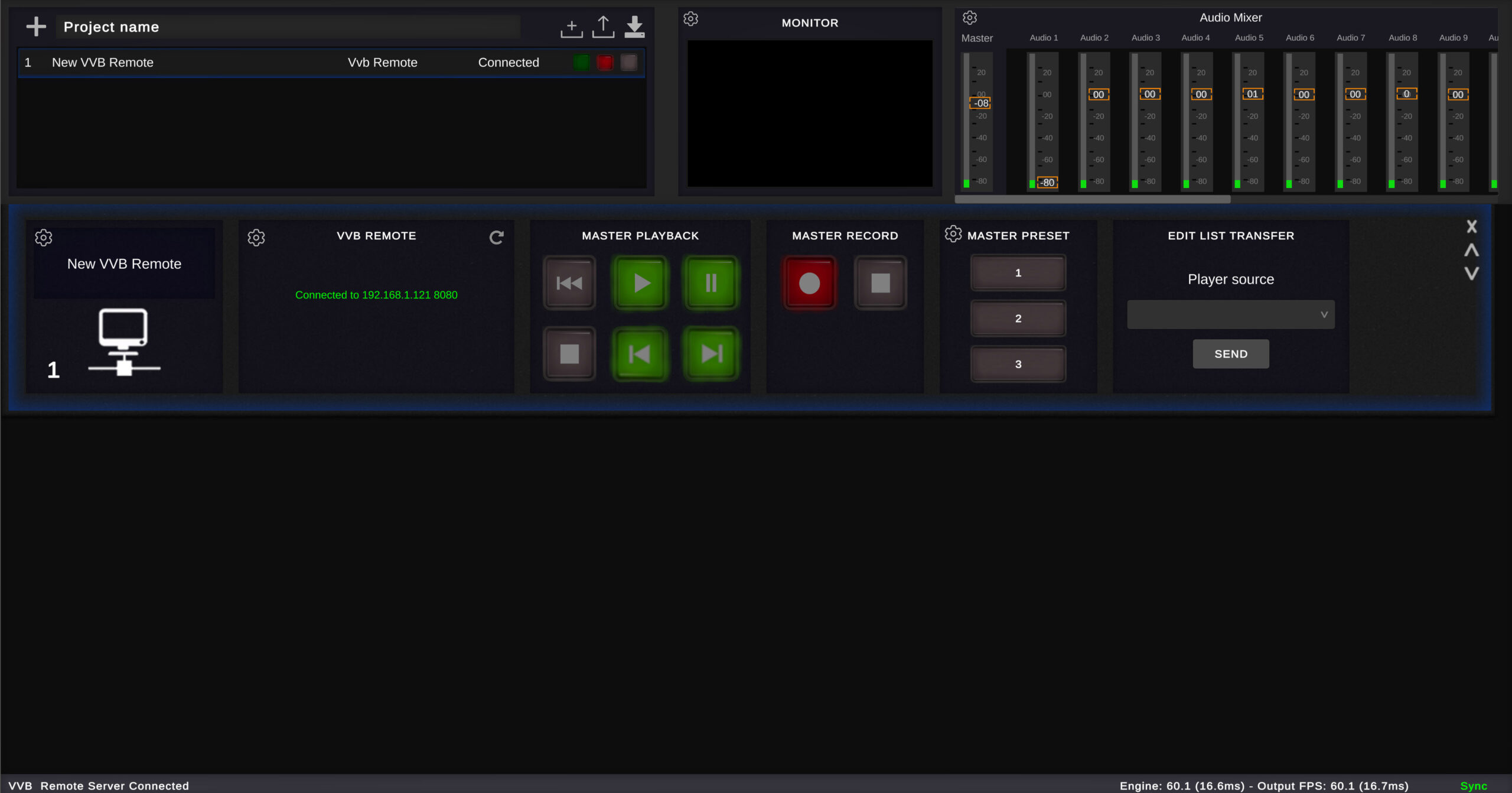Click the download project icon
The height and width of the screenshot is (793, 1512).
click(634, 27)
